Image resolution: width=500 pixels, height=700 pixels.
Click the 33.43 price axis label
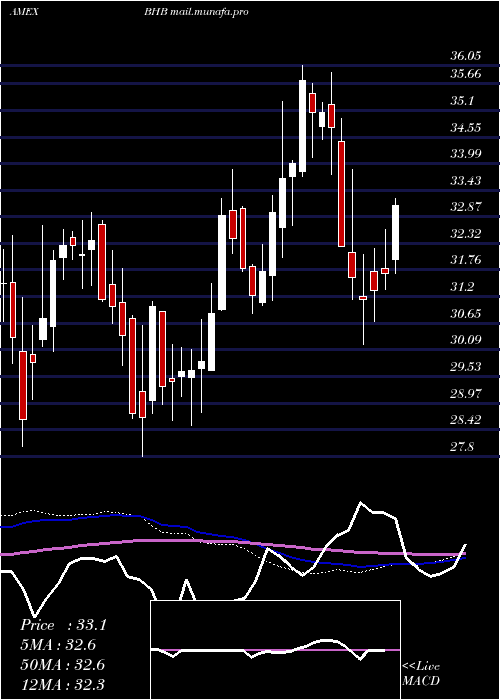[466, 181]
